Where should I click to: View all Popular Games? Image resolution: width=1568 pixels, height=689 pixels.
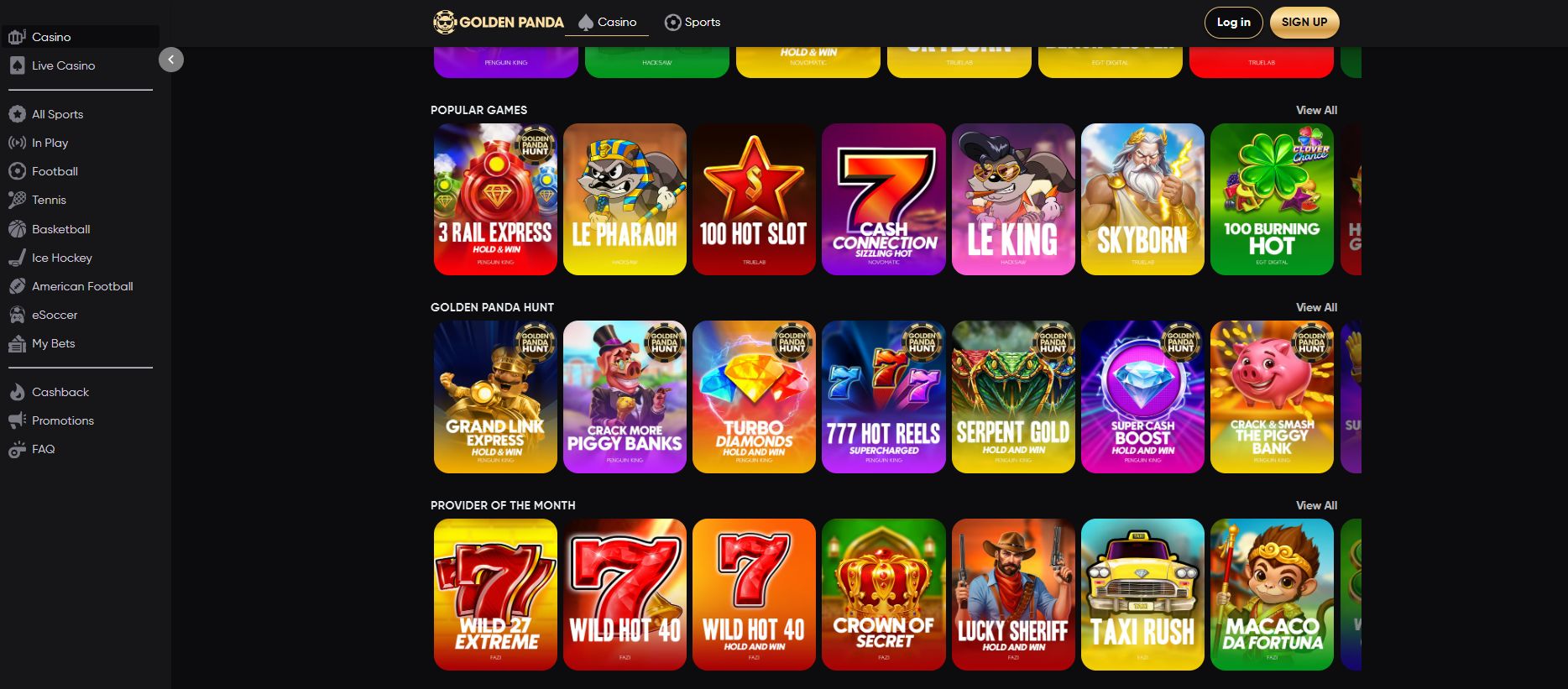point(1316,110)
